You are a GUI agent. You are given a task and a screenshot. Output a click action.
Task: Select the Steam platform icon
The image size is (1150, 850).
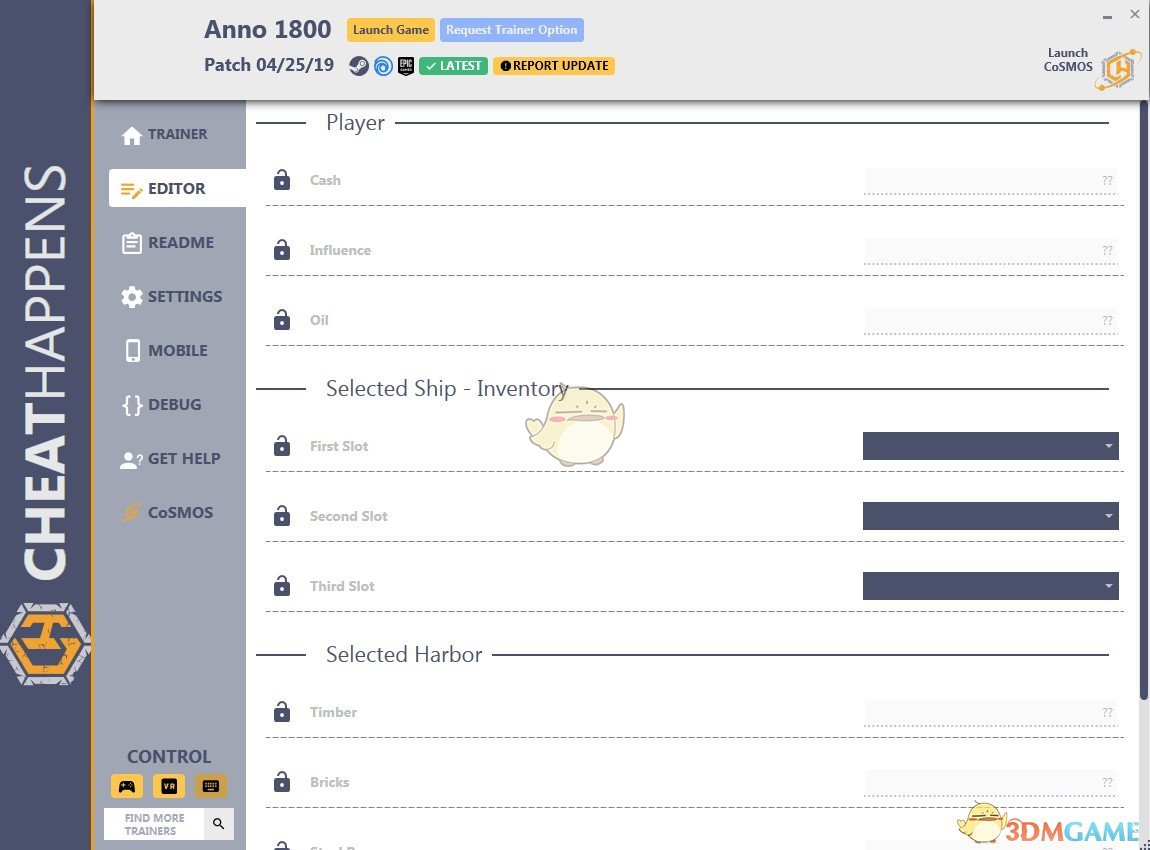359,66
